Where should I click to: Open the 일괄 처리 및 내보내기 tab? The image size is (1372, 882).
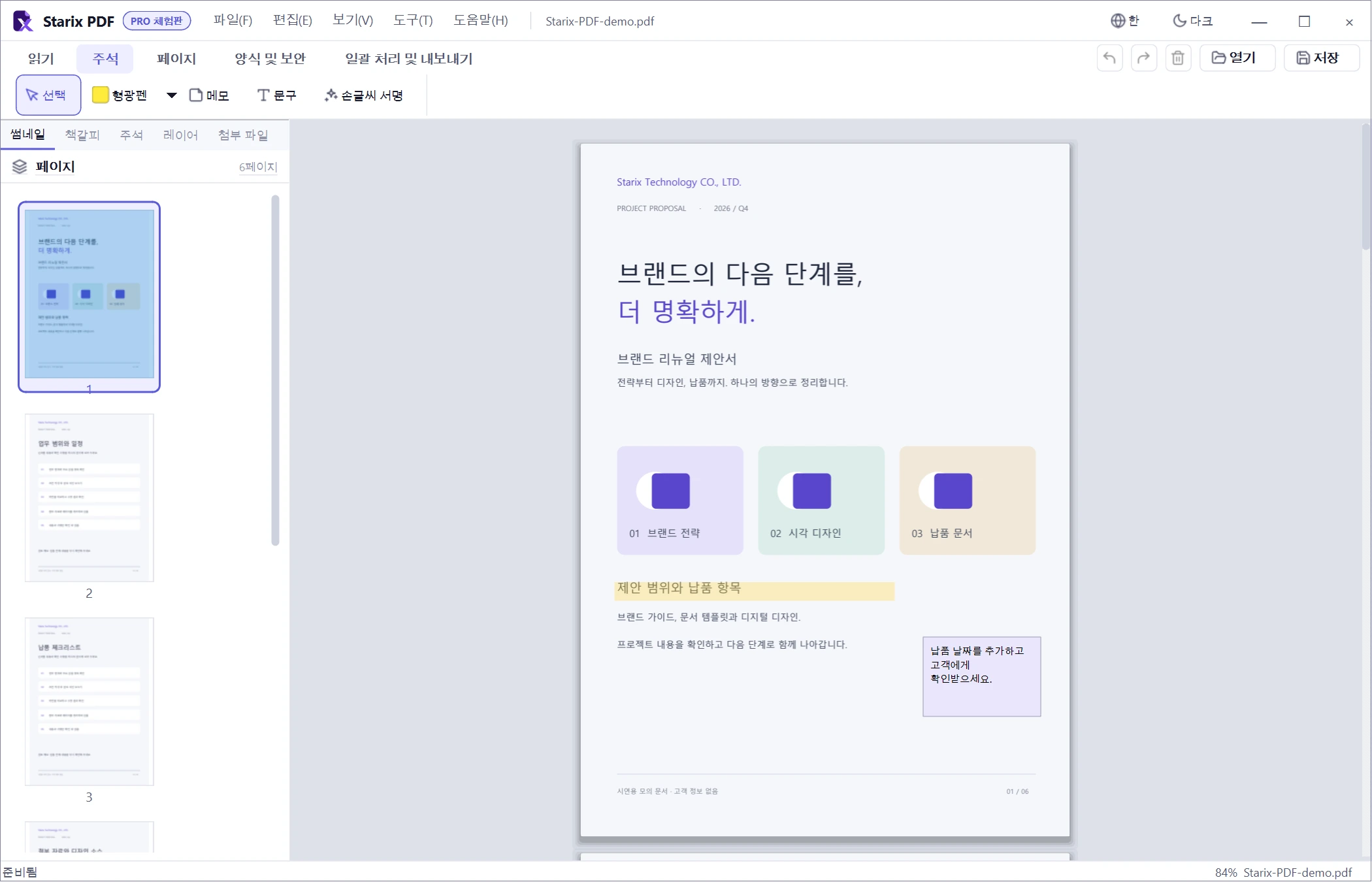click(409, 59)
